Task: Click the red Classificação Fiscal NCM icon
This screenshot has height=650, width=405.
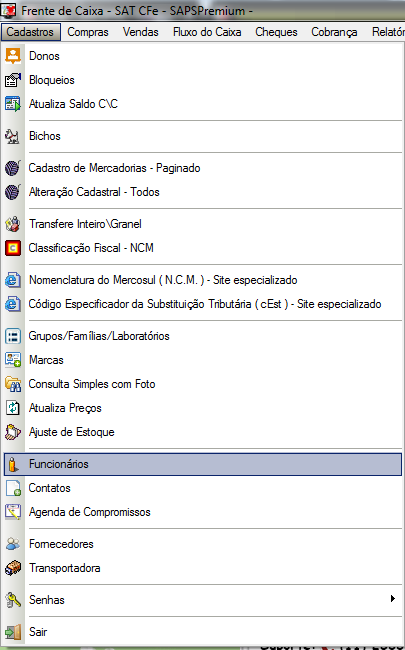Action: (x=13, y=248)
